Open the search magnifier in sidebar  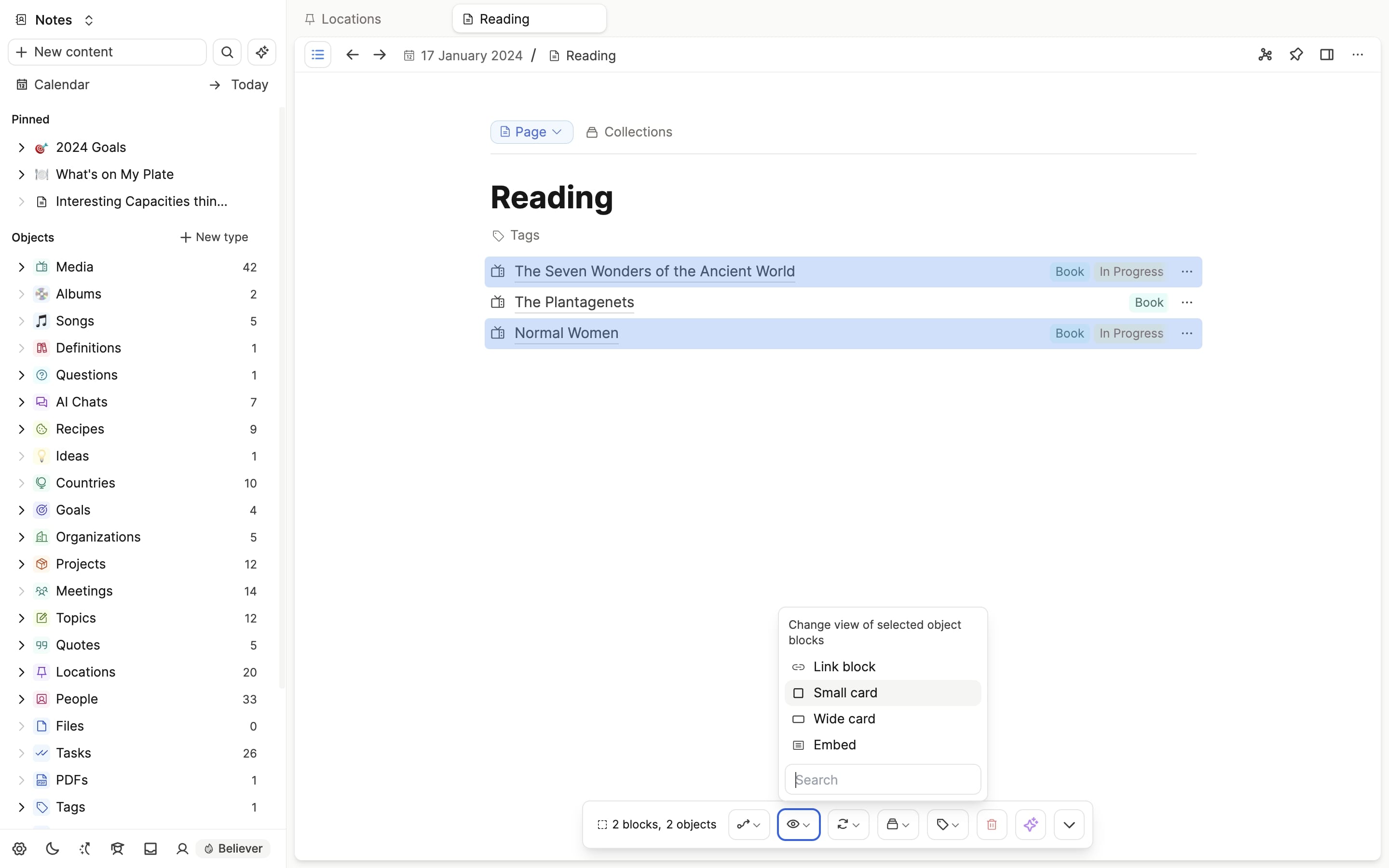point(227,52)
